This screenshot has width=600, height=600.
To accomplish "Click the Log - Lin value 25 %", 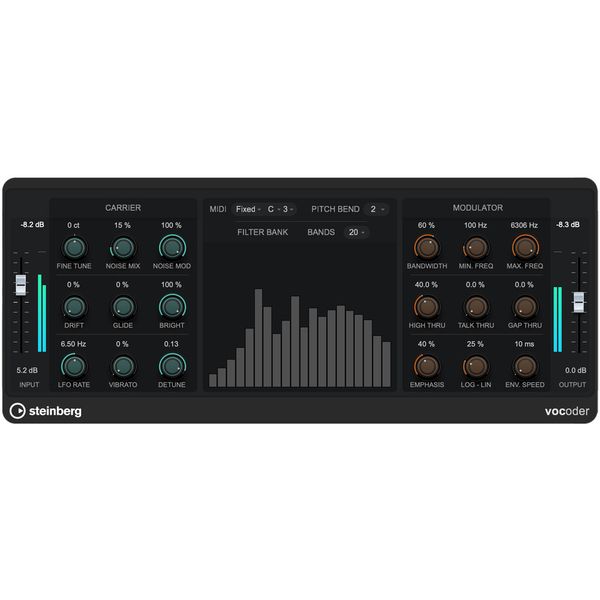I will click(x=475, y=344).
